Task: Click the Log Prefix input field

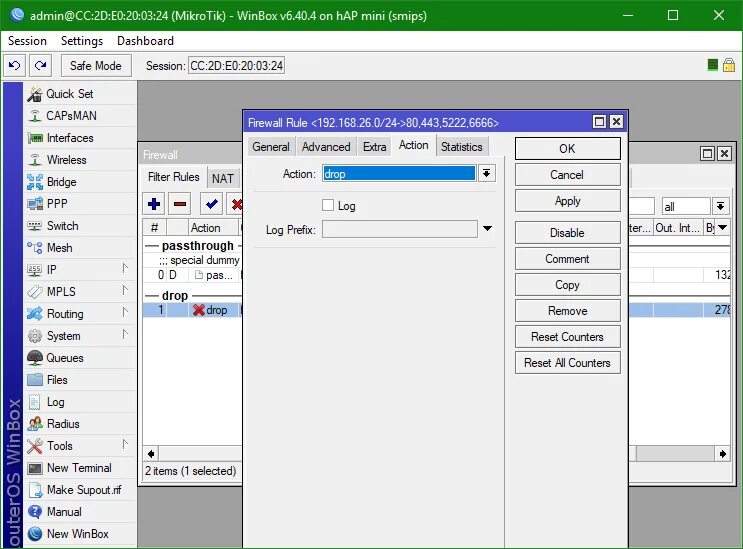Action: pyautogui.click(x=400, y=229)
